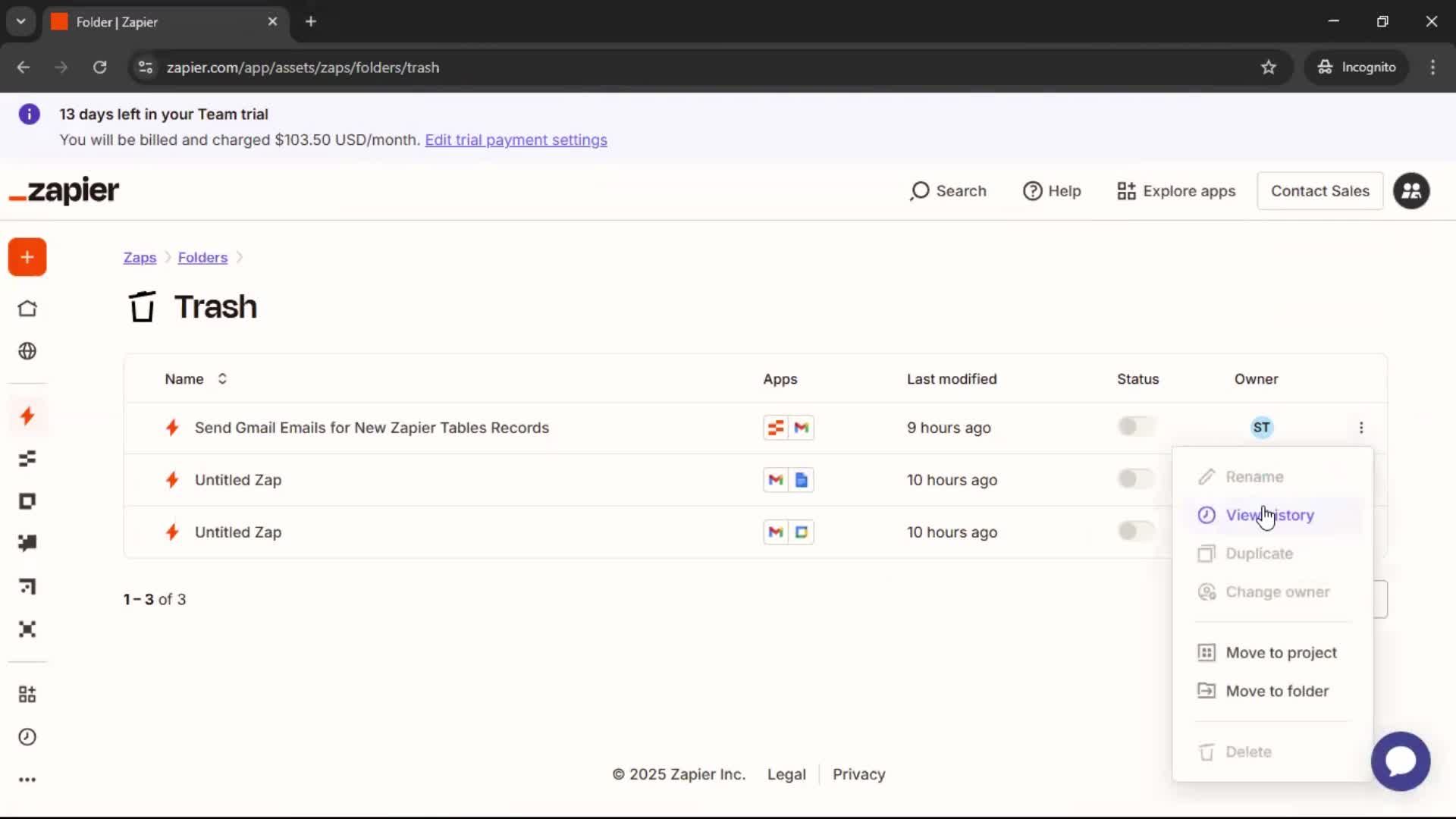This screenshot has height=819, width=1456.
Task: Click the account avatar icon
Action: [x=1411, y=191]
